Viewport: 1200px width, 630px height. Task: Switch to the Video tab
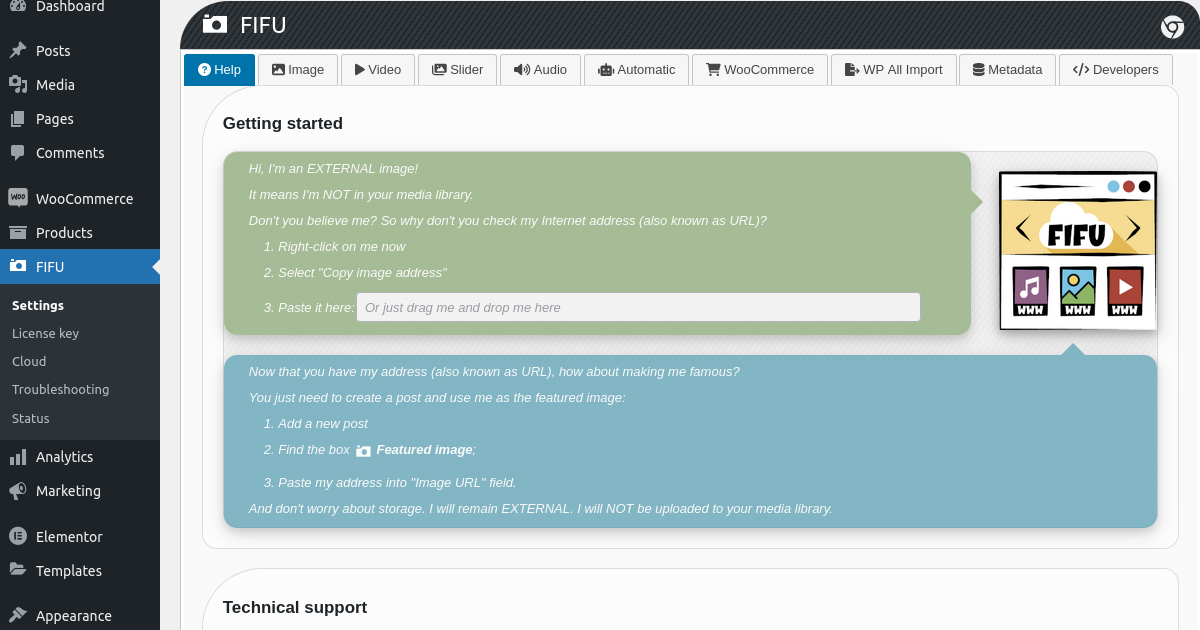pyautogui.click(x=378, y=70)
